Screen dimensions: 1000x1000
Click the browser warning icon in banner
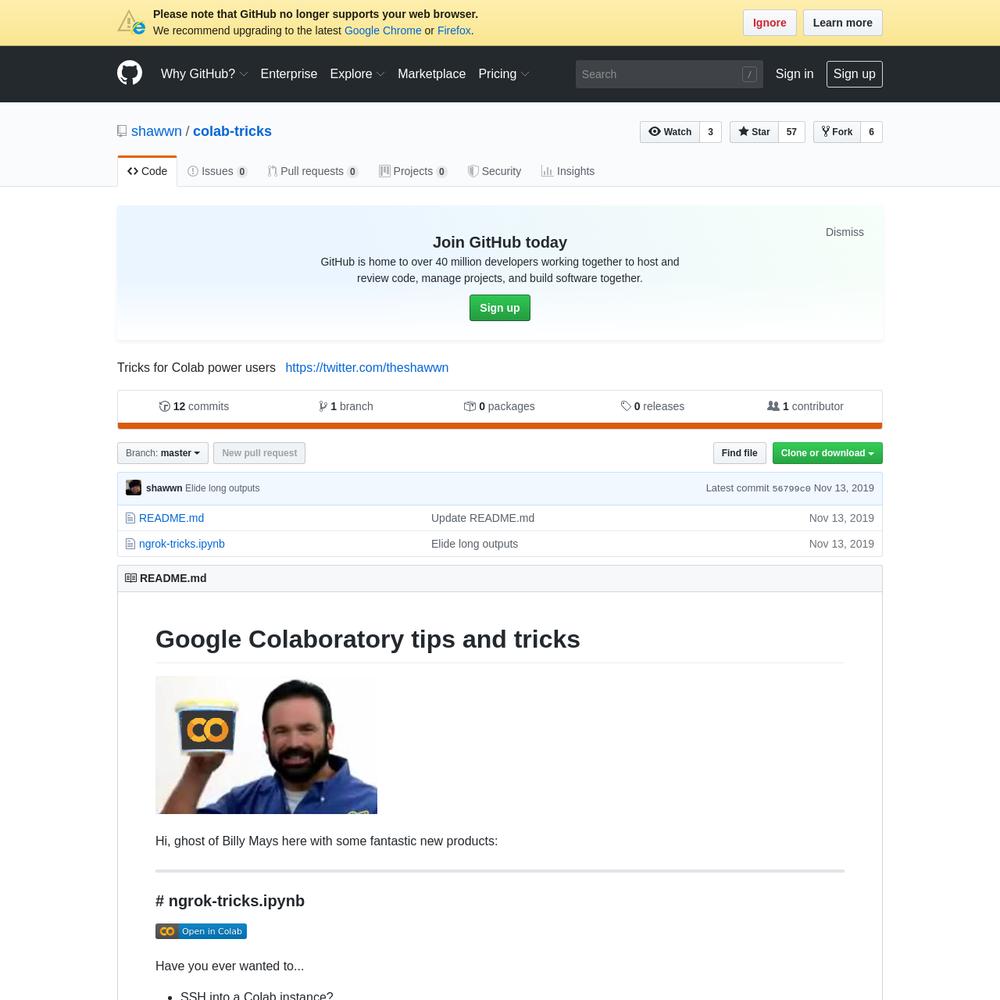[x=131, y=22]
